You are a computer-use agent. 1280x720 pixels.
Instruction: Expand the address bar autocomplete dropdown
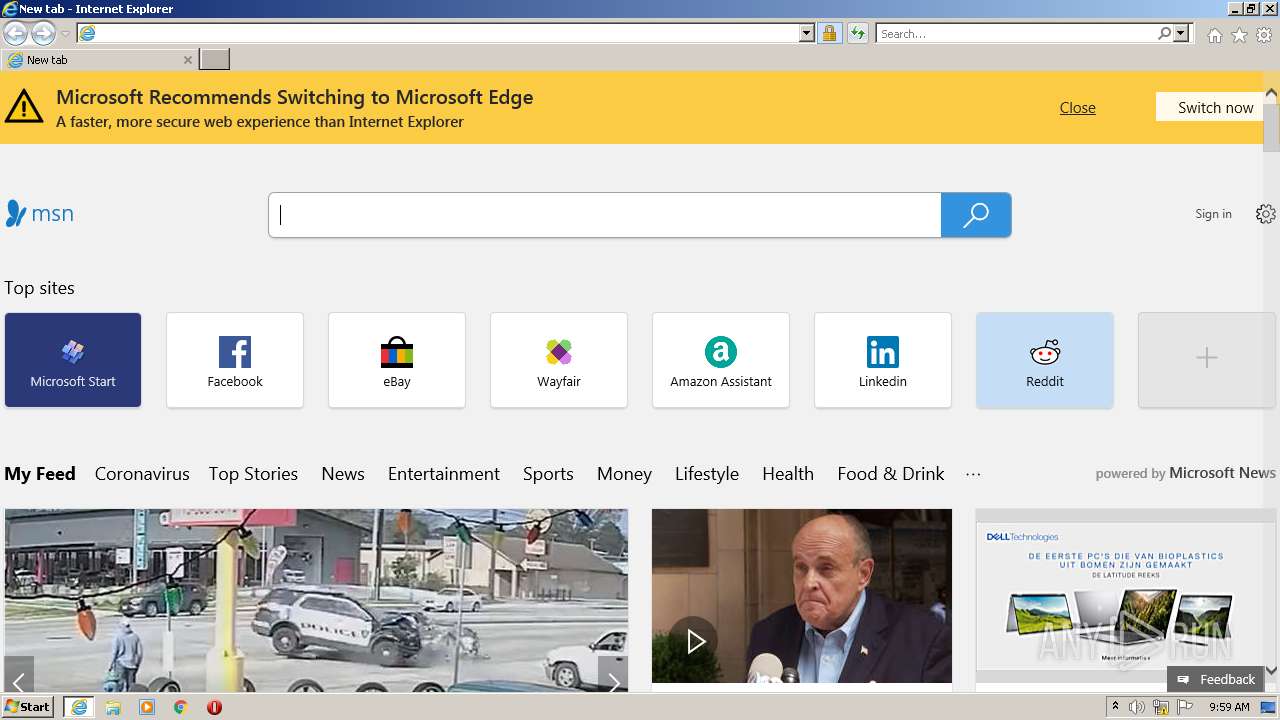pyautogui.click(x=807, y=34)
